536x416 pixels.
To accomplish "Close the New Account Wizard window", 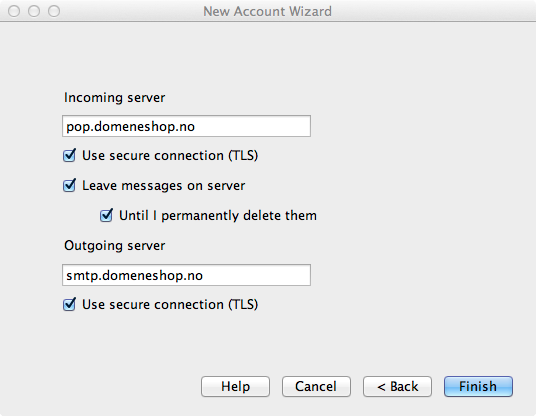I will (x=14, y=11).
